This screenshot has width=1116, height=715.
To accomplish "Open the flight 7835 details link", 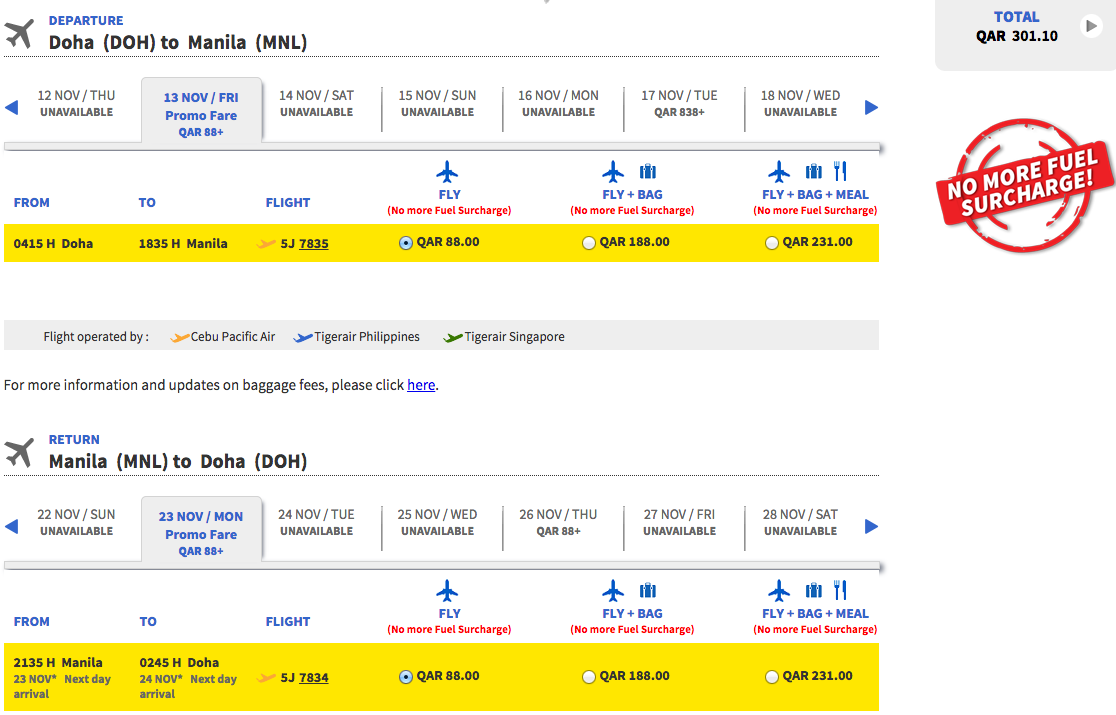I will pos(314,243).
